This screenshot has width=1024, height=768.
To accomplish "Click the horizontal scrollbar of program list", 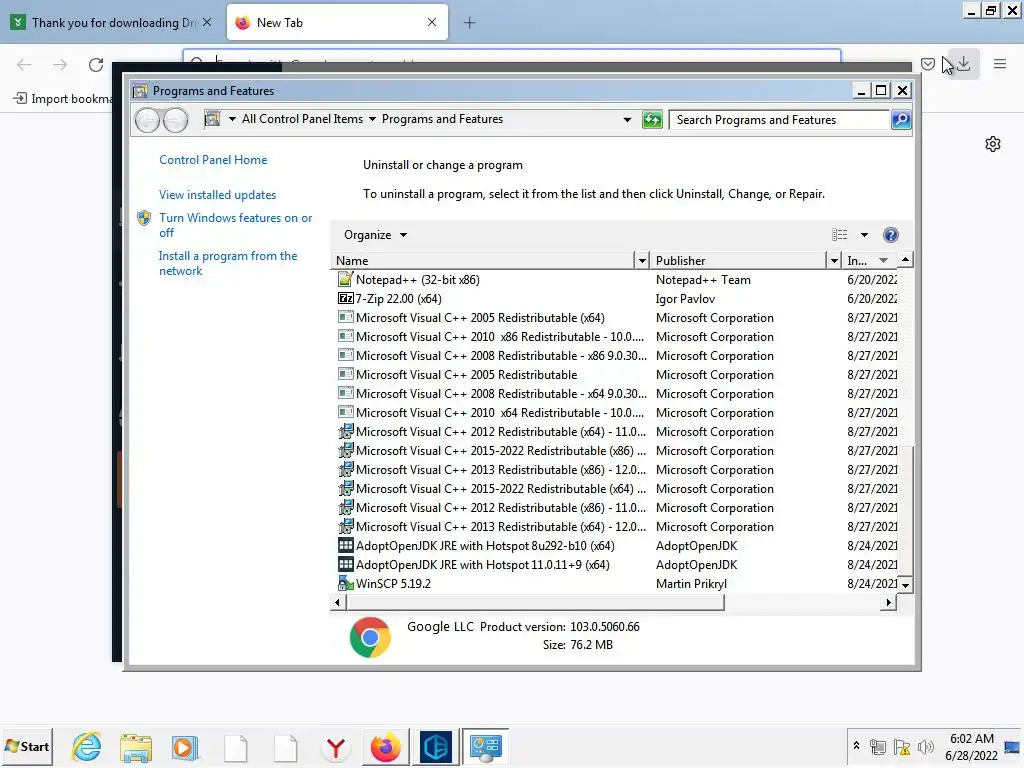I will pyautogui.click(x=534, y=602).
